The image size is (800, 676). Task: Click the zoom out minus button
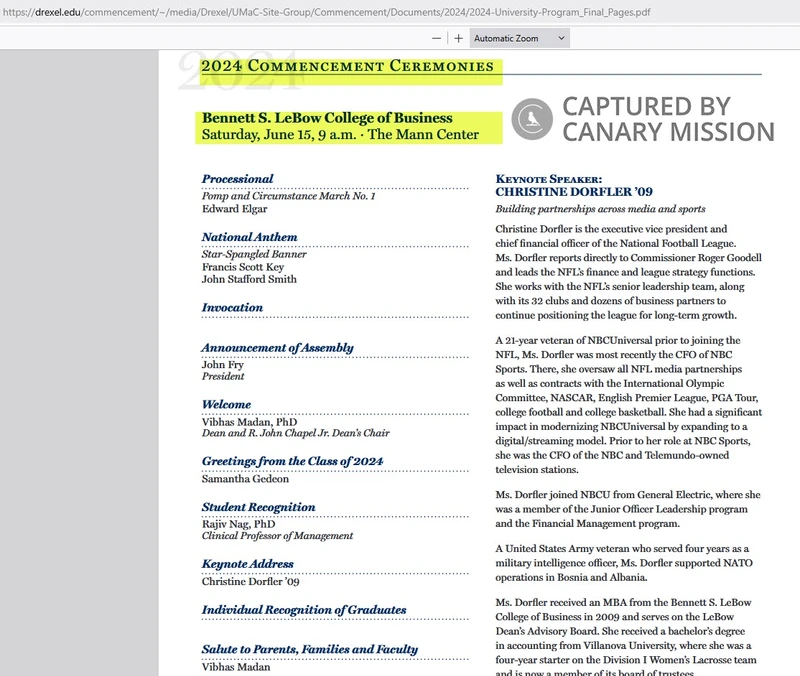(436, 38)
